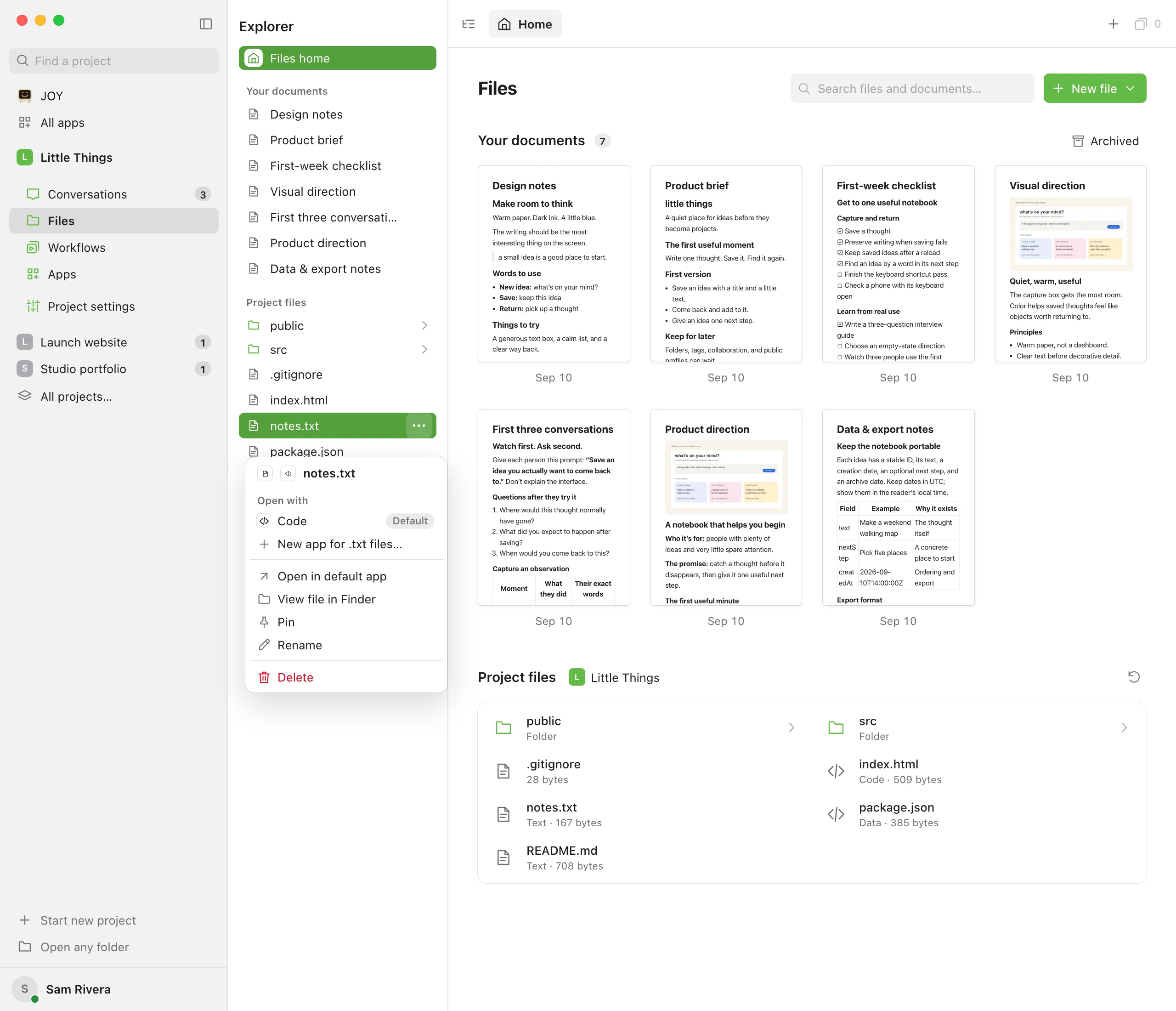Viewport: 1176px width, 1011px height.
Task: Open the Launch website project
Action: [113, 342]
